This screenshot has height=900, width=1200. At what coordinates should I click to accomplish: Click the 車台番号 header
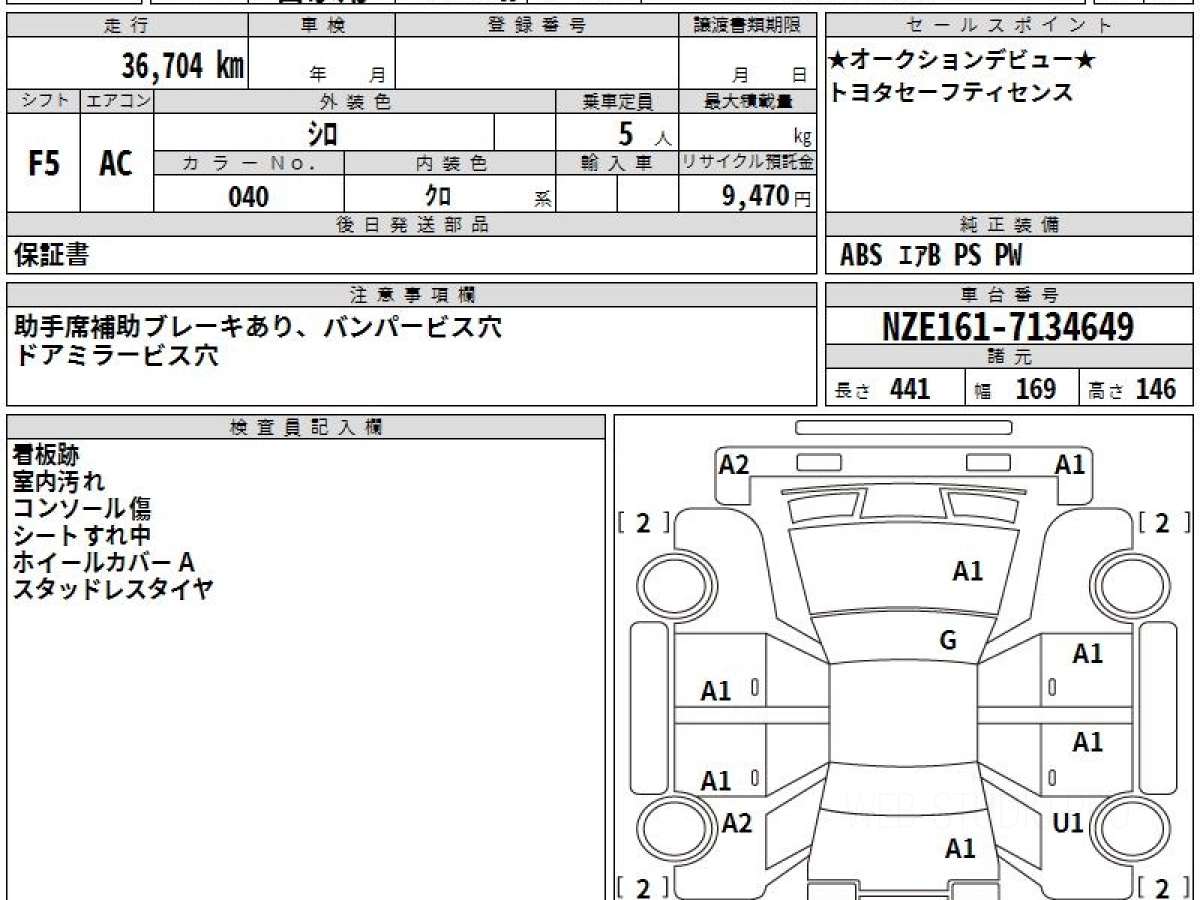coord(1010,295)
